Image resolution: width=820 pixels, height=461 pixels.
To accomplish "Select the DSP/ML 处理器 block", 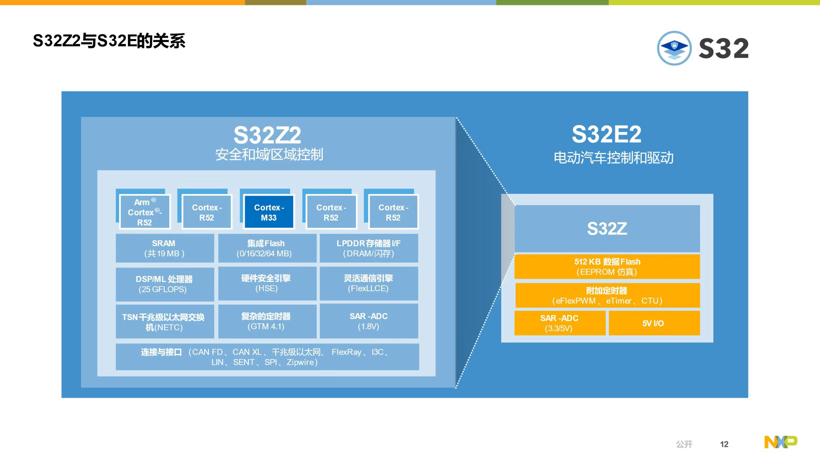I will 164,284.
